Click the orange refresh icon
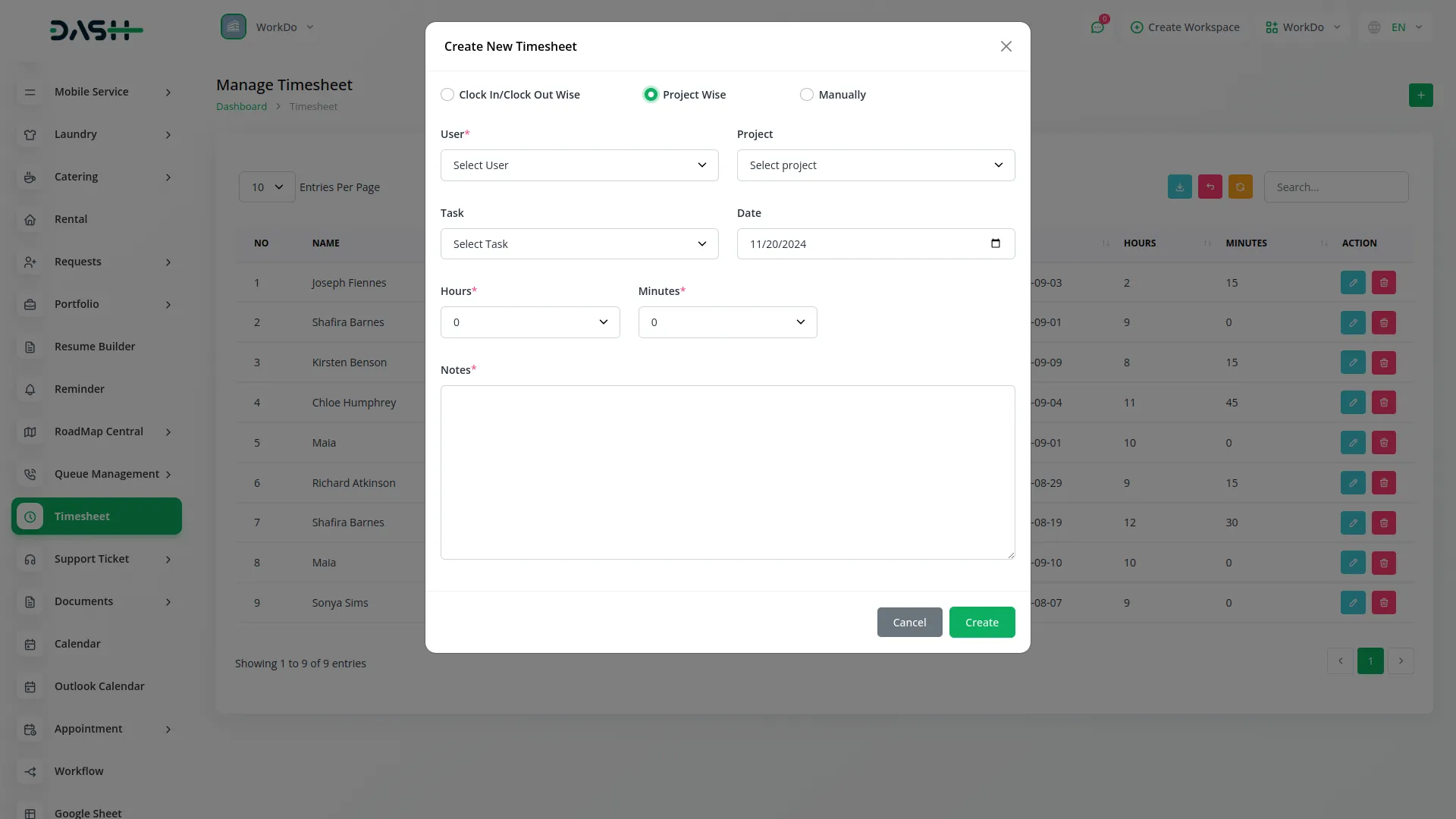1456x819 pixels. click(x=1241, y=187)
